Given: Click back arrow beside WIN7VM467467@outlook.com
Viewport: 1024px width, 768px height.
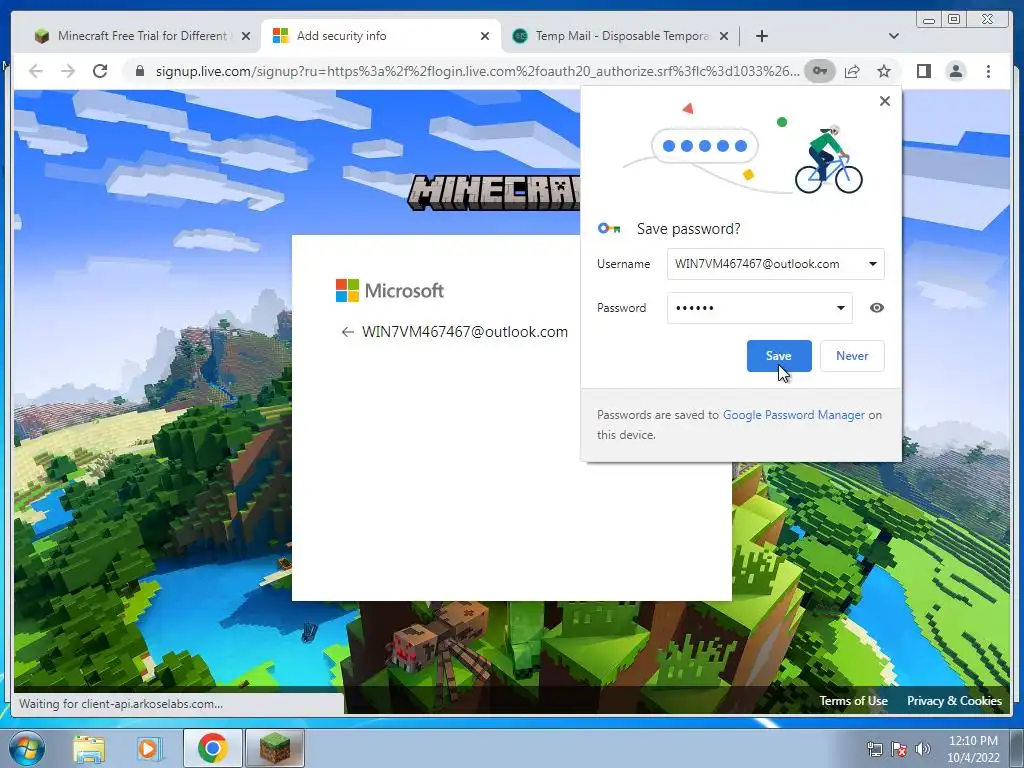Looking at the screenshot, I should pyautogui.click(x=347, y=332).
